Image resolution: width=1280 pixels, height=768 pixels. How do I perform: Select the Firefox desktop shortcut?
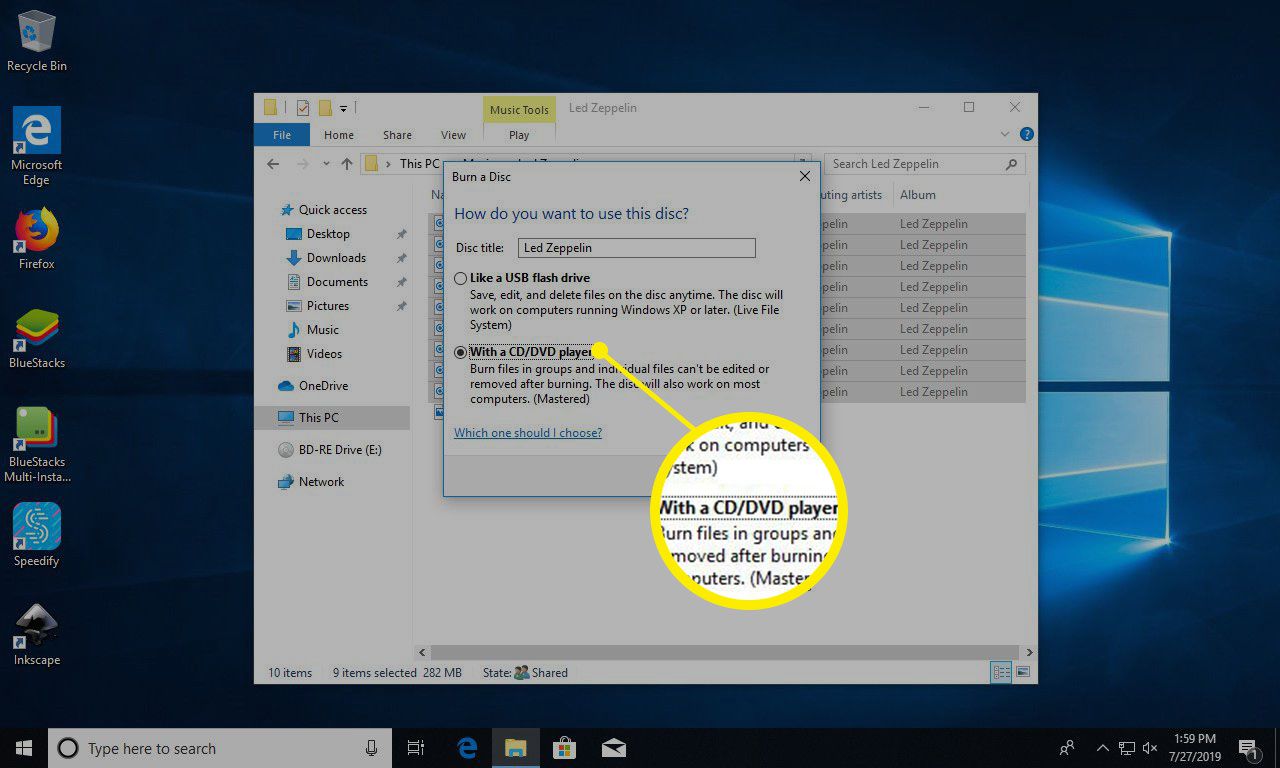pos(36,239)
